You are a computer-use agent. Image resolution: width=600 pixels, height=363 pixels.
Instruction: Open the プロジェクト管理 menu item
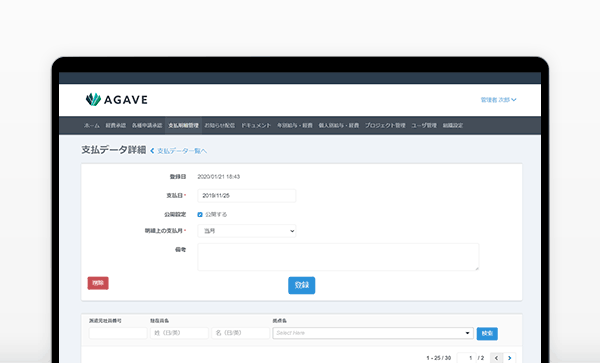(x=385, y=125)
